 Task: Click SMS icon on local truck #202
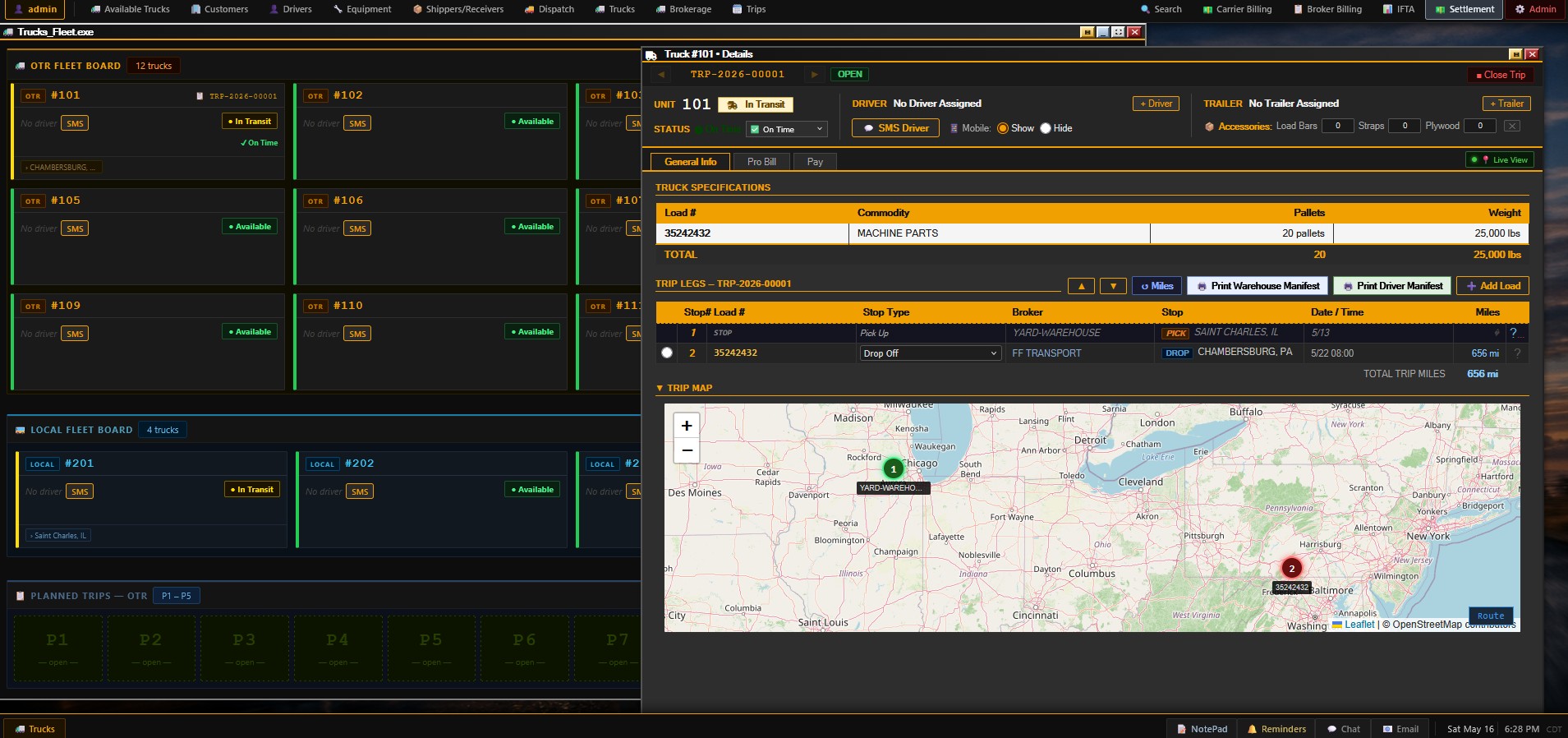360,491
